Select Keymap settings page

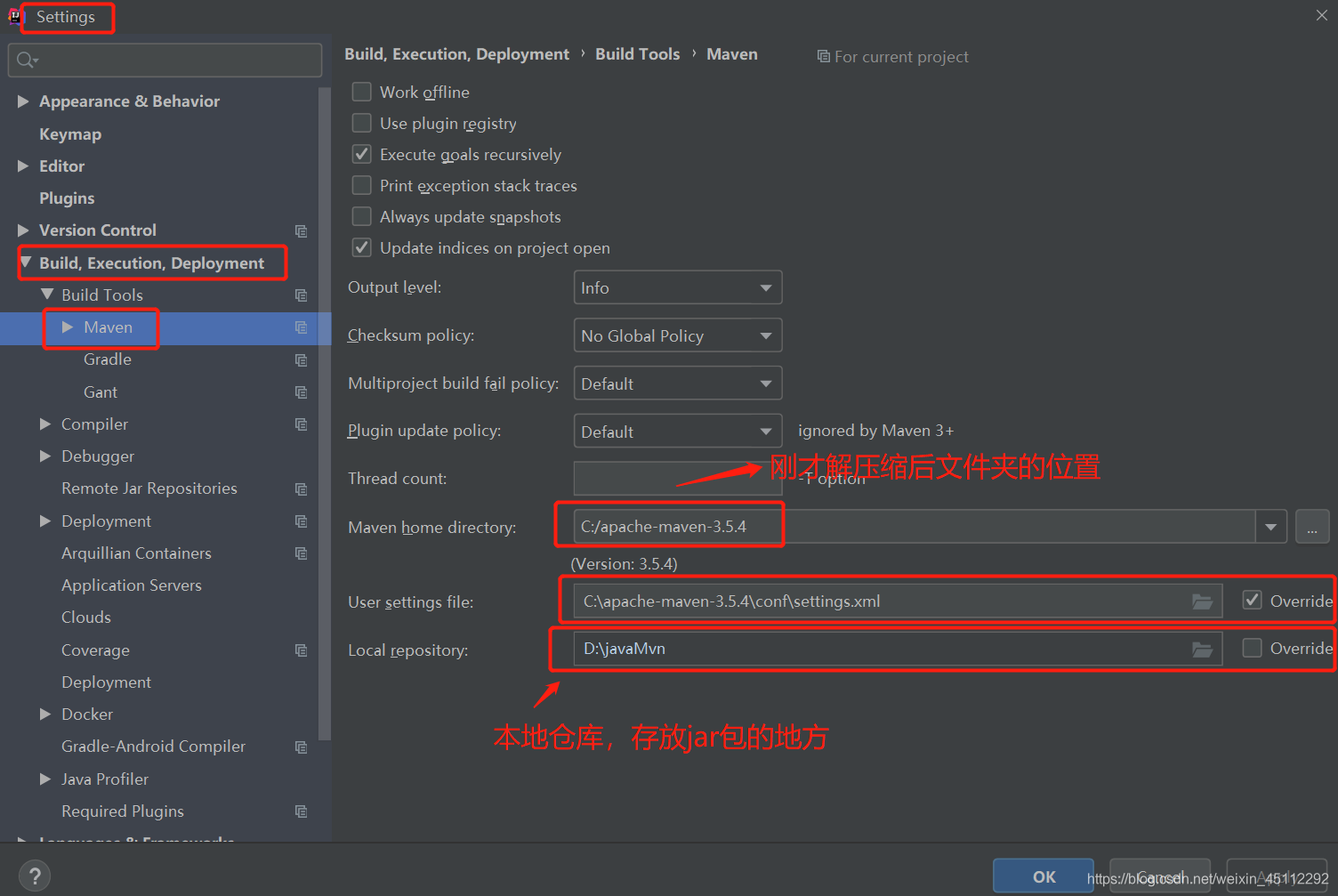tap(70, 134)
